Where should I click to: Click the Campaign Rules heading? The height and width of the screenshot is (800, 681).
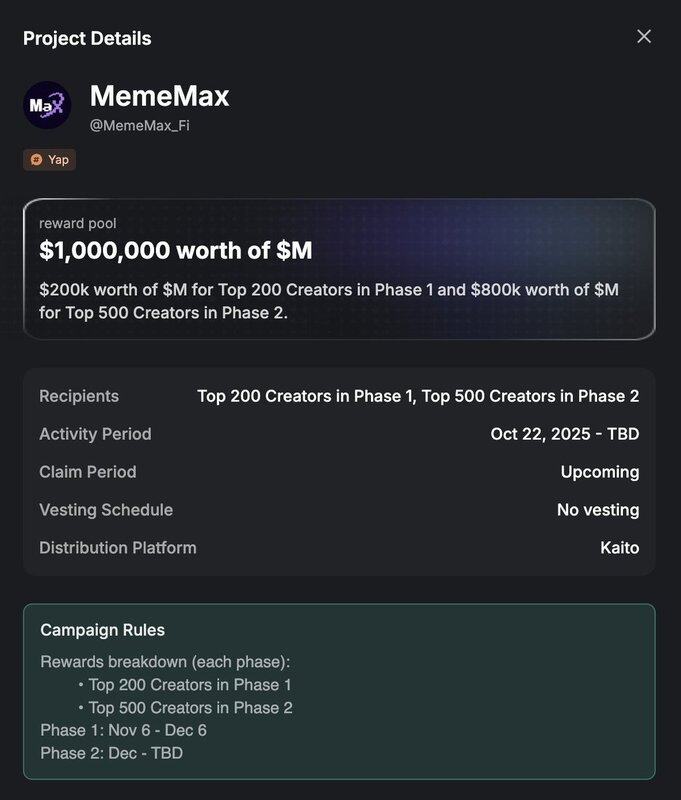[x=102, y=630]
